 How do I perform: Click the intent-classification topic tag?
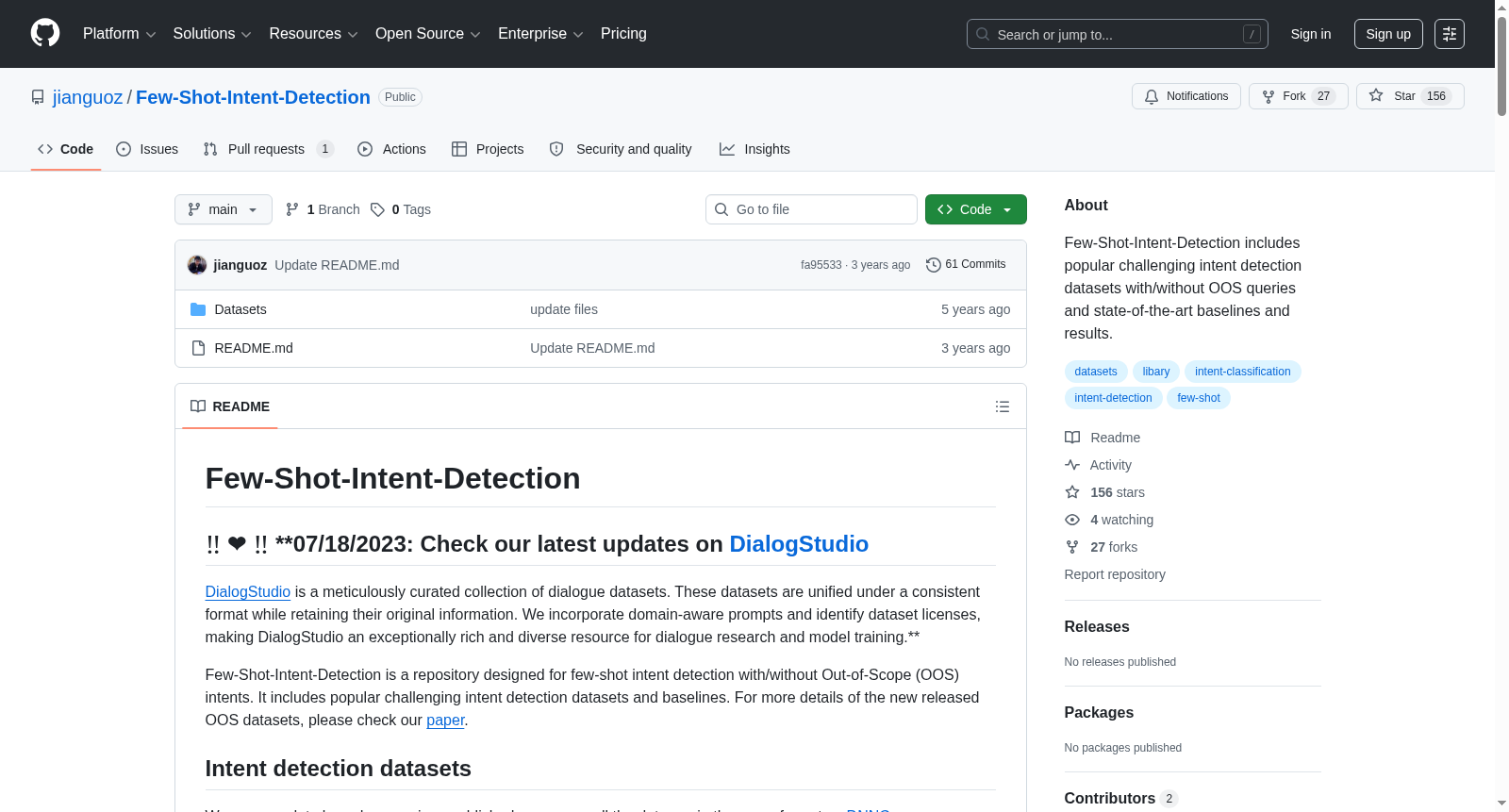[1243, 372]
